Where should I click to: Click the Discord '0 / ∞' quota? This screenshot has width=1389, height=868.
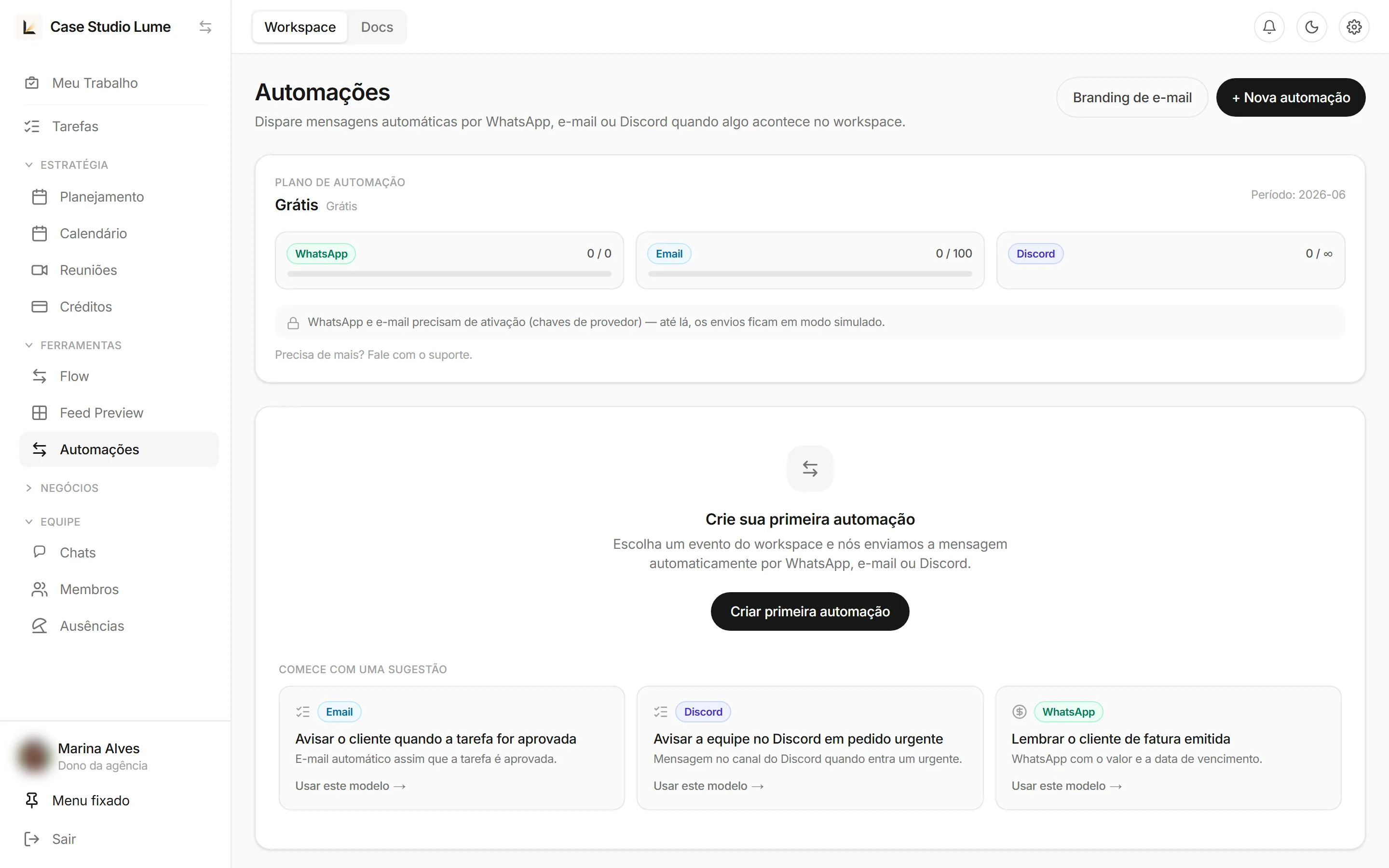click(x=1319, y=254)
